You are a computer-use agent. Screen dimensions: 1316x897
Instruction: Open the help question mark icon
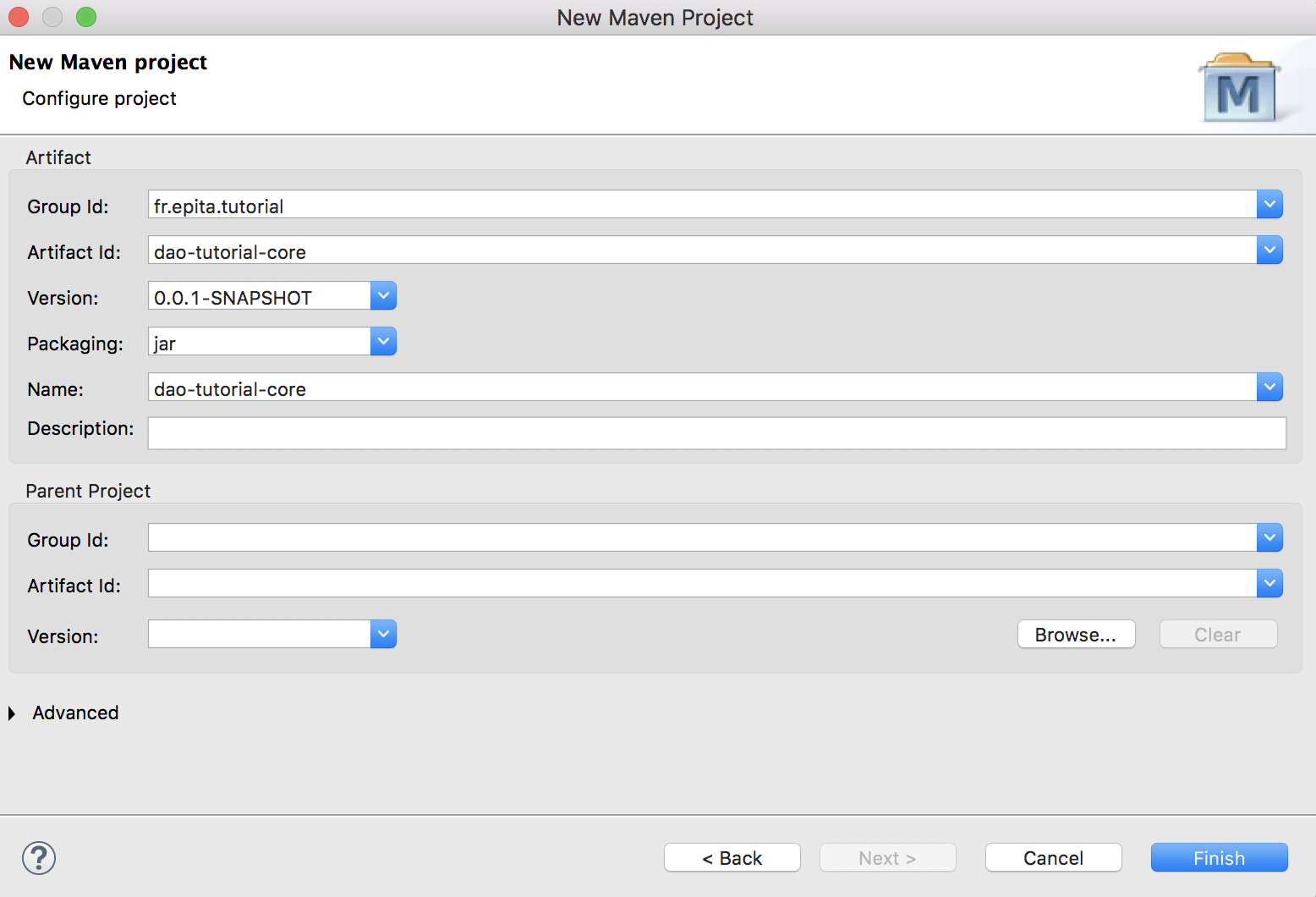39,858
